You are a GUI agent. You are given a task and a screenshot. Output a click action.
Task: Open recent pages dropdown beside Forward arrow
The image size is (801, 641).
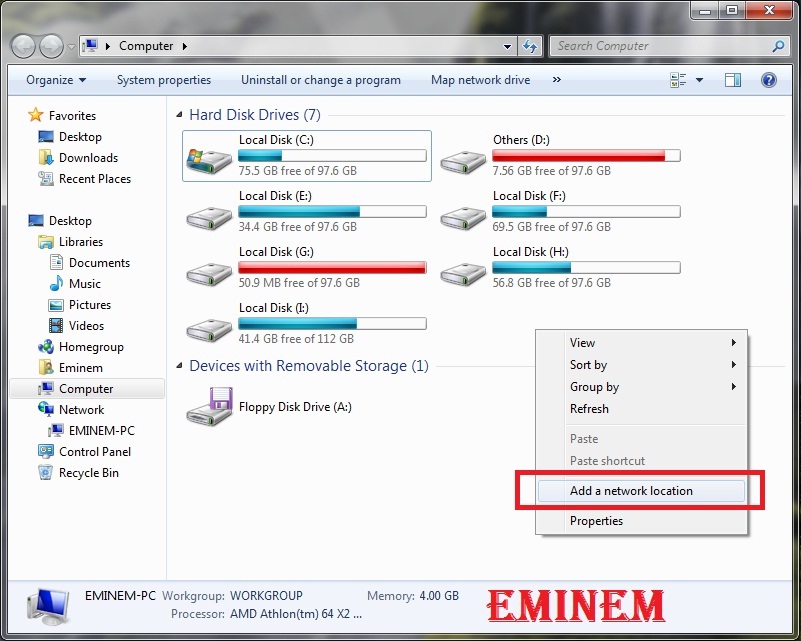pyautogui.click(x=71, y=46)
